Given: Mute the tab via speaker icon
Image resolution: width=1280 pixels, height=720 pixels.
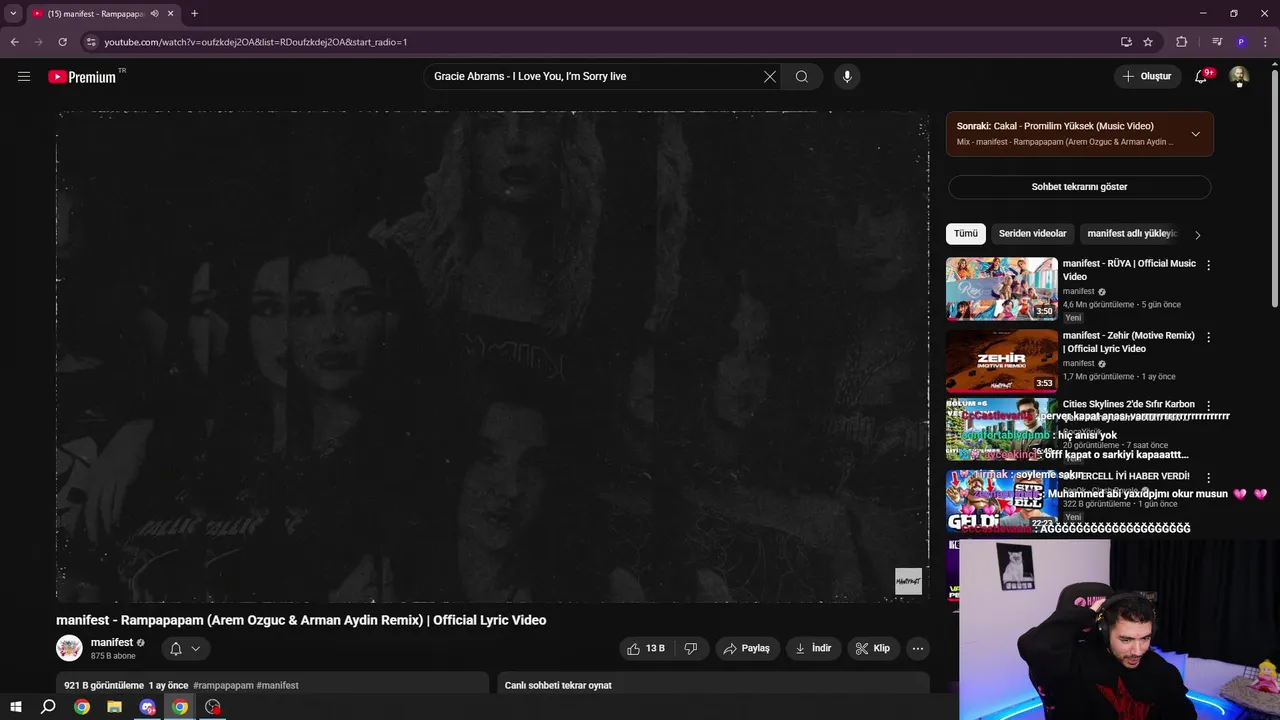Looking at the screenshot, I should pos(154,14).
